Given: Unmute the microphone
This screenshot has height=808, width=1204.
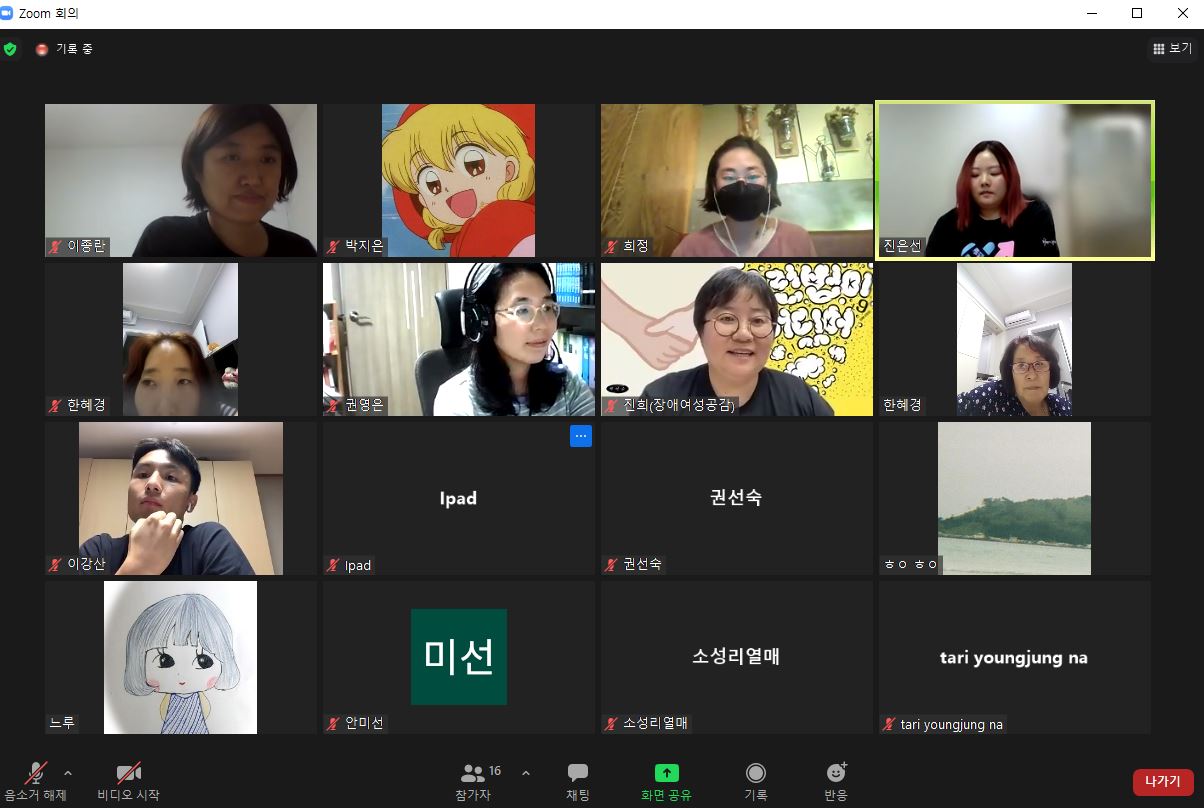Looking at the screenshot, I should click(x=36, y=773).
